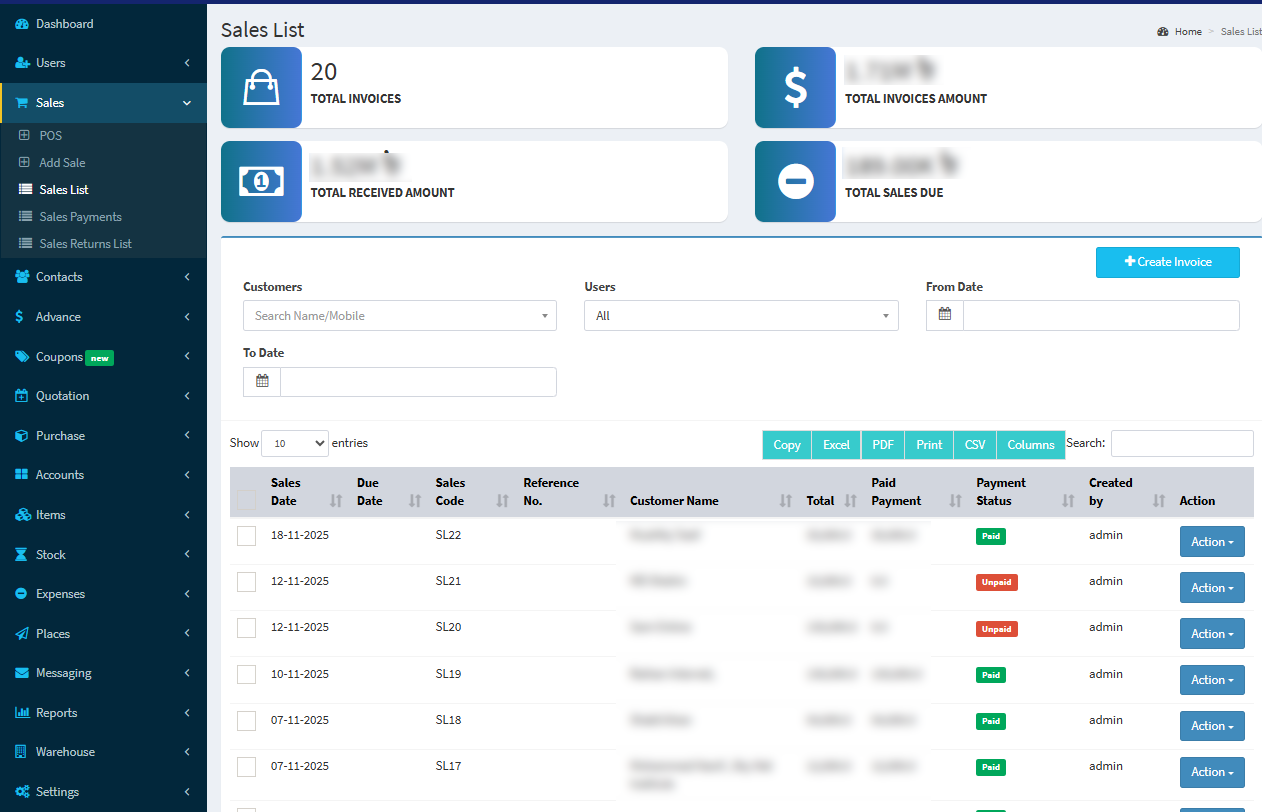Open Sales Payments in the sidebar

(80, 217)
